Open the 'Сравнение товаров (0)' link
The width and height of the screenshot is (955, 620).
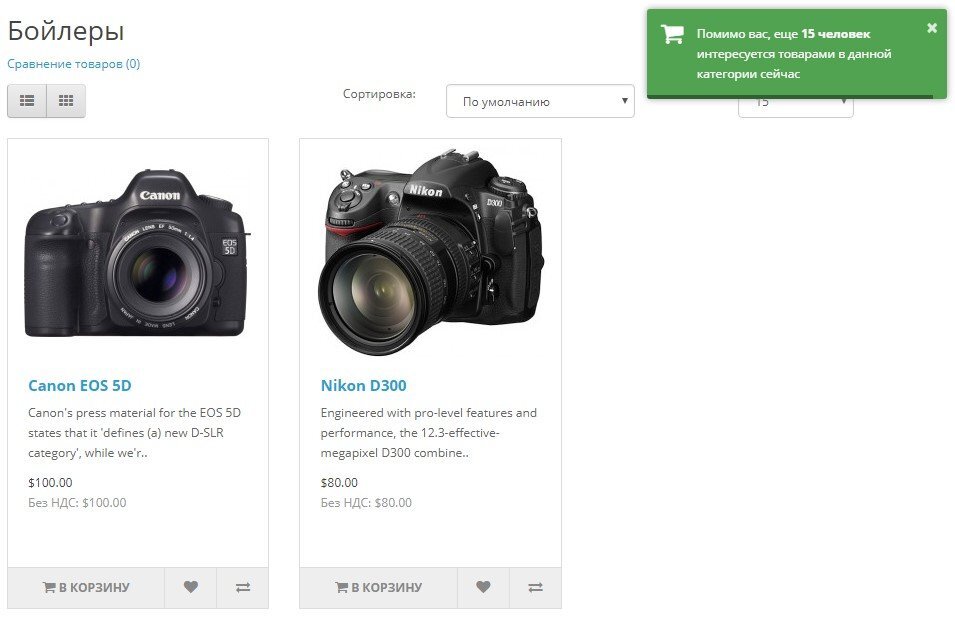[73, 64]
